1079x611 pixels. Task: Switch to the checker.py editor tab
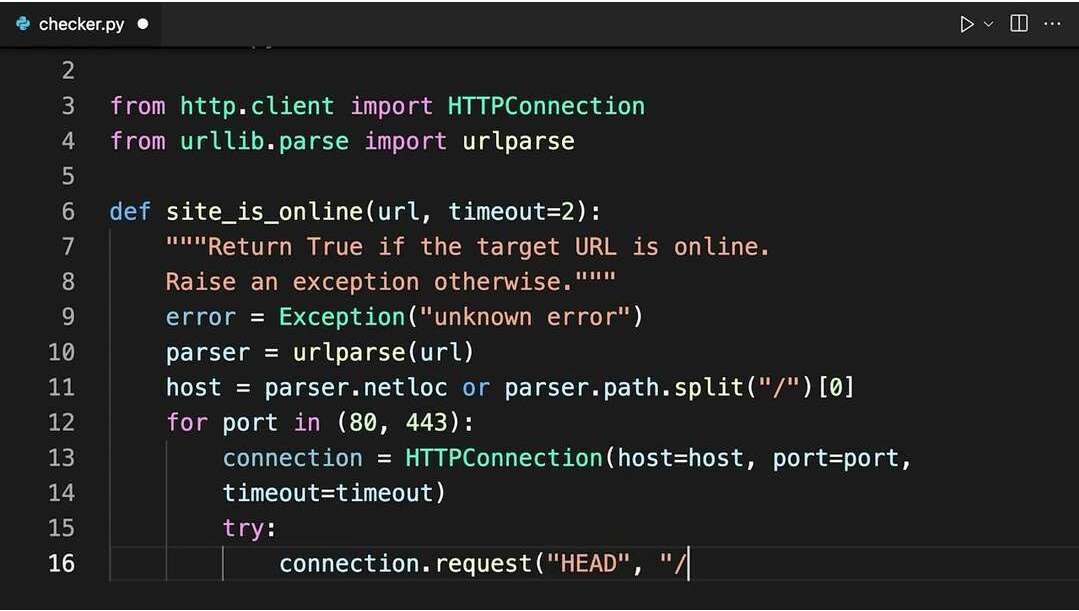click(x=80, y=23)
